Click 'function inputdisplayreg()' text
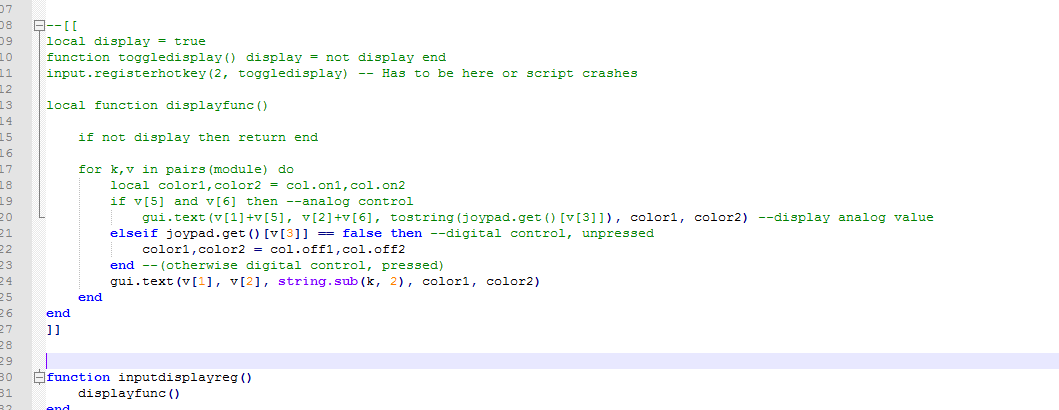The image size is (1059, 410). pos(149,378)
